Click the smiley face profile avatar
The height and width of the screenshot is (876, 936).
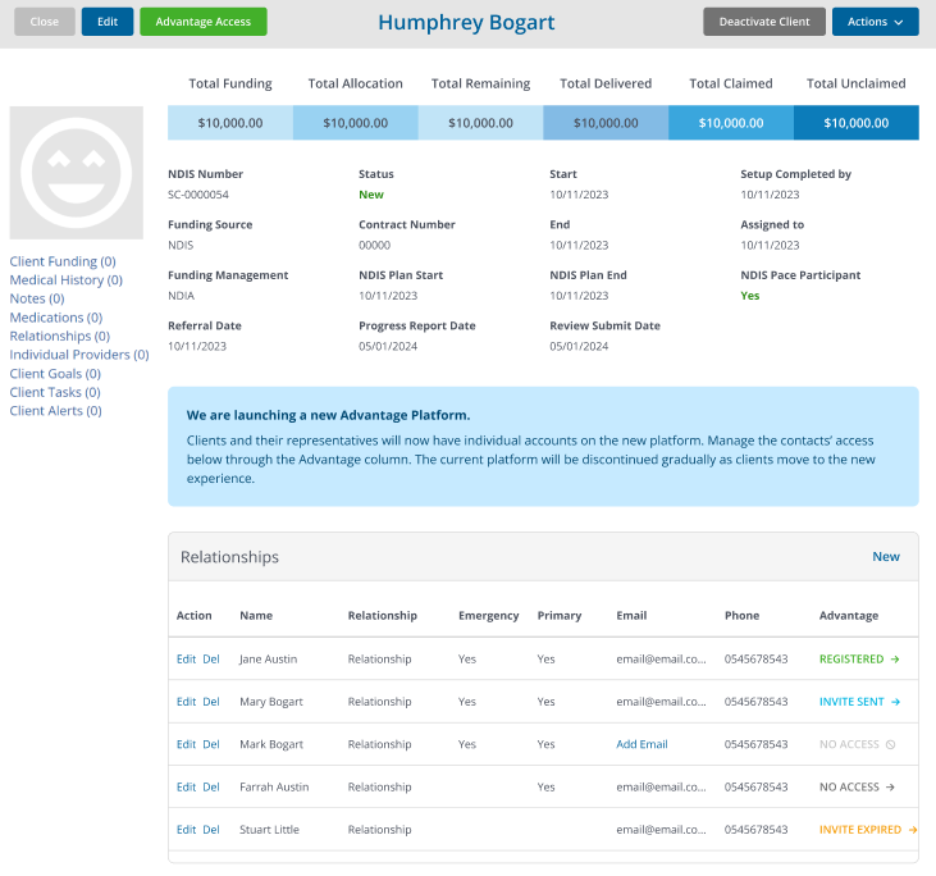tap(76, 173)
